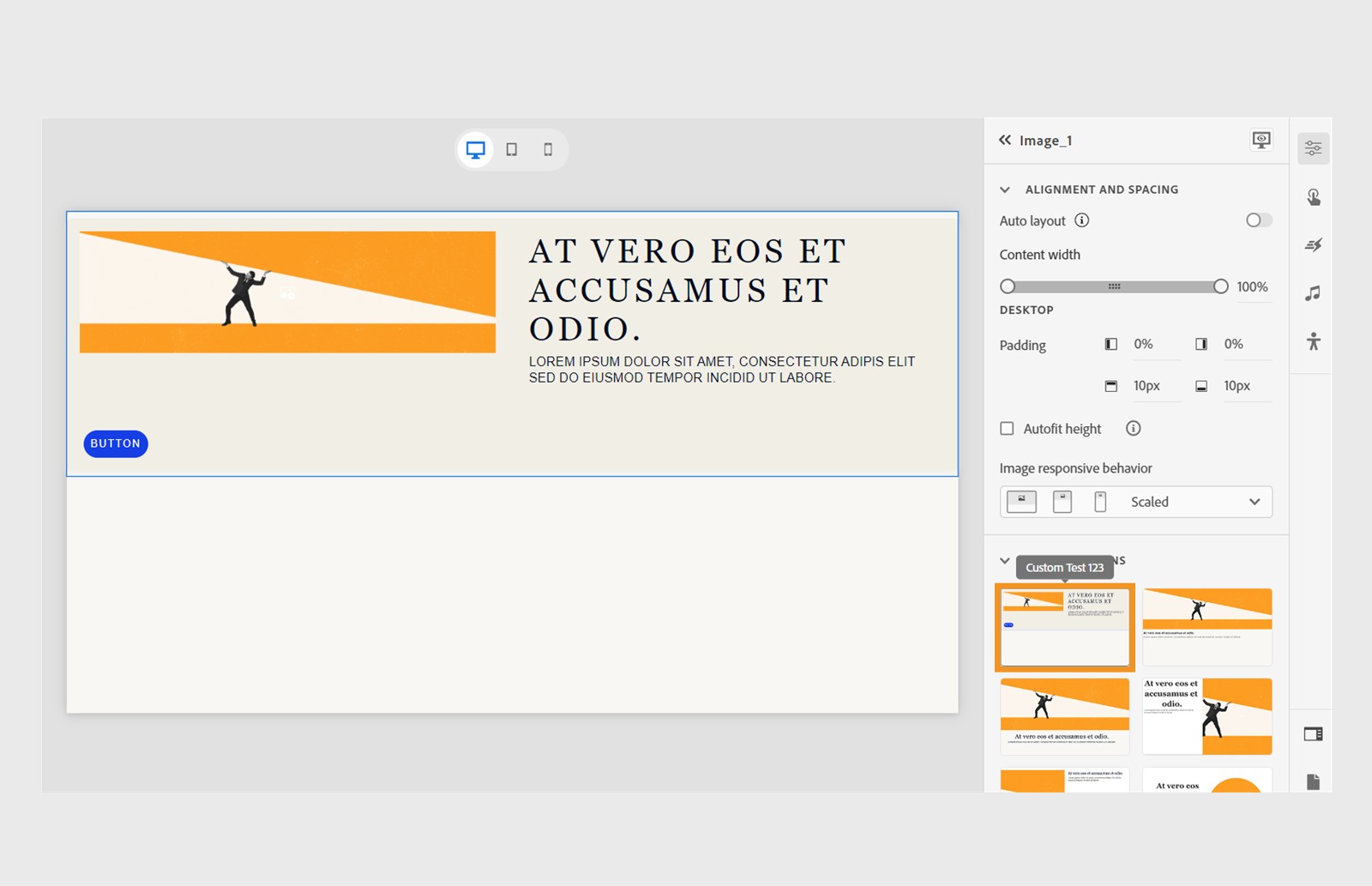Select the Custom Test 123 design thumbnail
1372x886 pixels.
[x=1065, y=627]
